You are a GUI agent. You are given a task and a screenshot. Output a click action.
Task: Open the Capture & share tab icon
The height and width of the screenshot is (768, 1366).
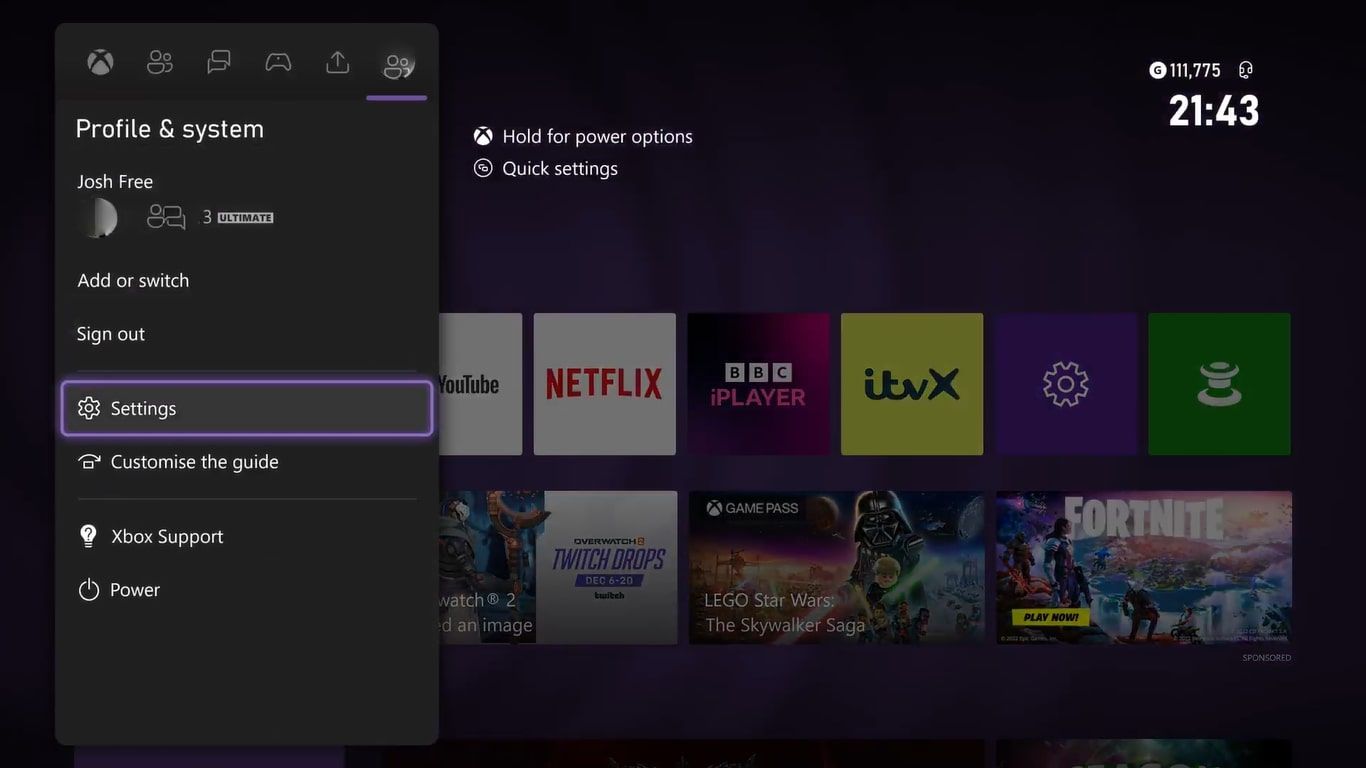tap(338, 63)
